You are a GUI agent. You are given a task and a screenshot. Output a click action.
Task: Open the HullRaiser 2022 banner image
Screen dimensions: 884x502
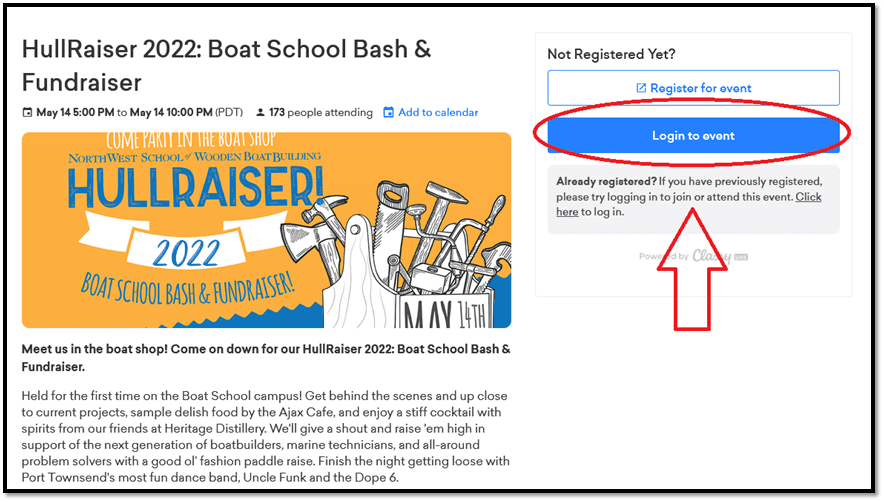[266, 230]
